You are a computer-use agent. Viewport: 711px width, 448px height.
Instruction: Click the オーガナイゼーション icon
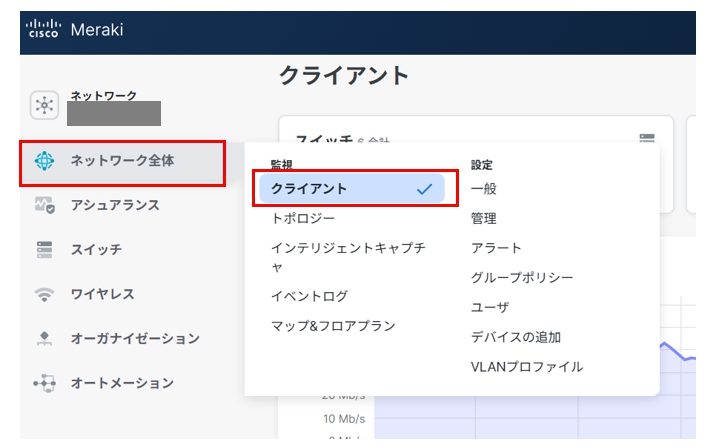click(44, 339)
